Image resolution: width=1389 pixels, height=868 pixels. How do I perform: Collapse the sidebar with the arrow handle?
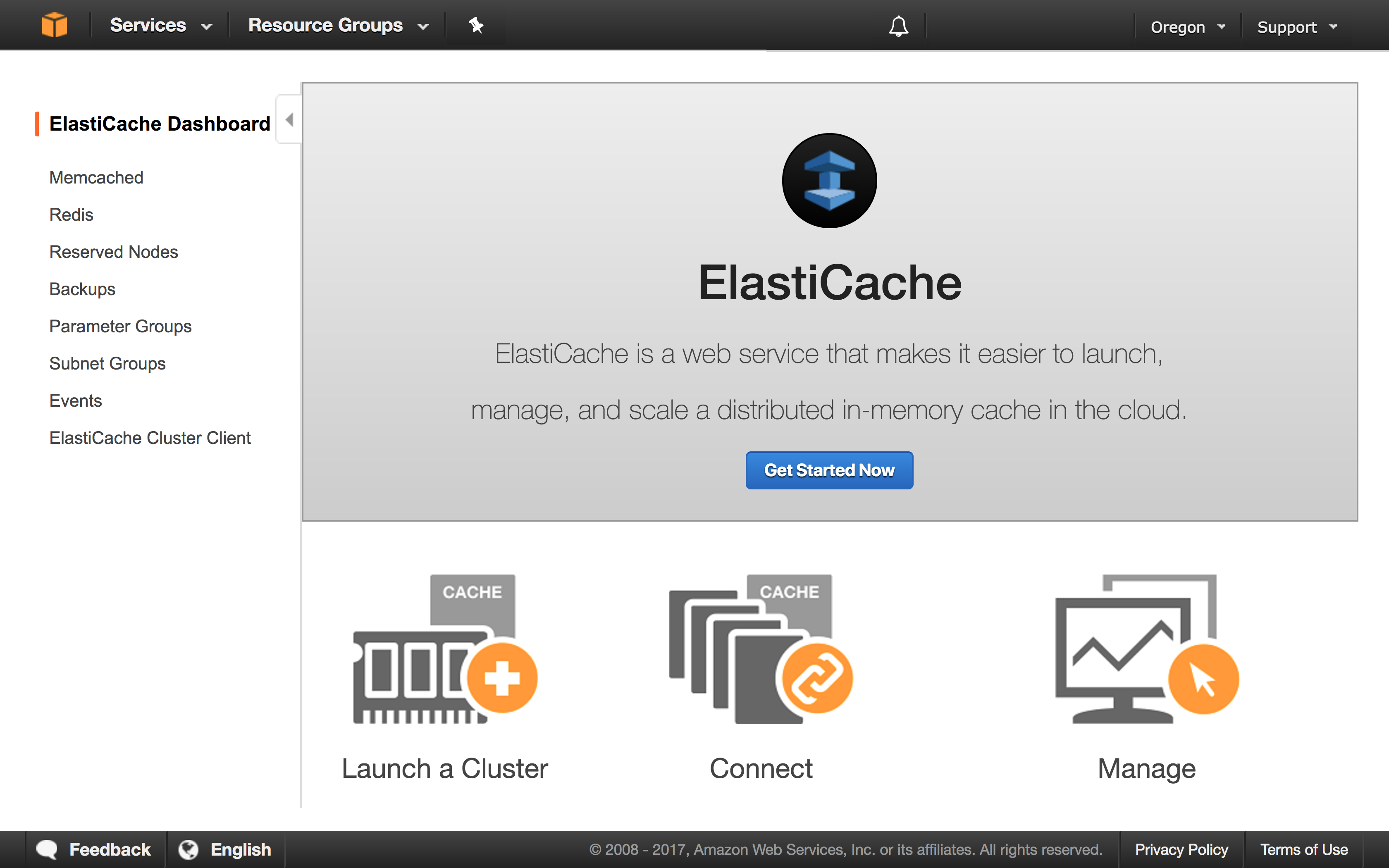tap(289, 119)
